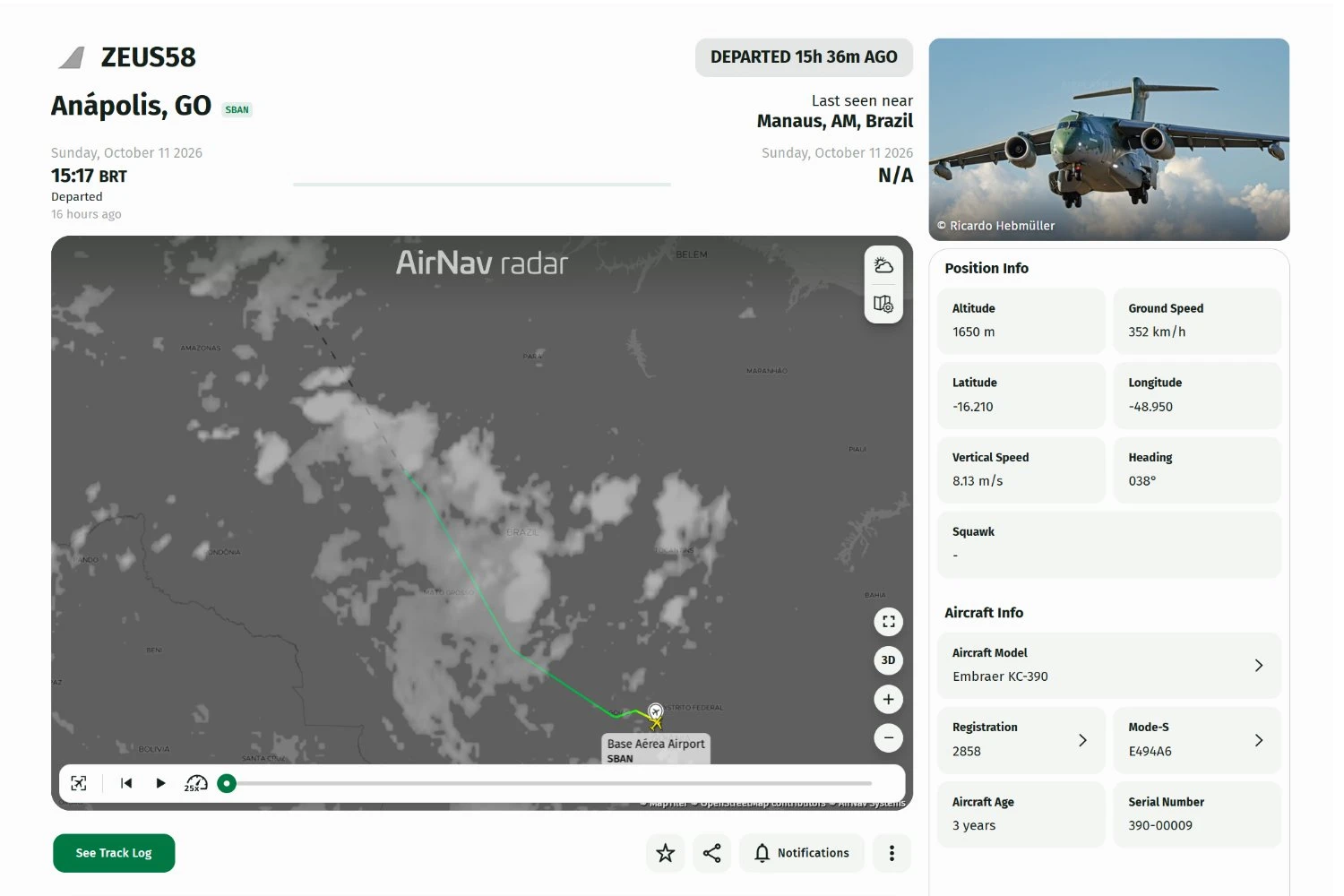Select the Latitude -16.210 value
The height and width of the screenshot is (896, 1344).
click(973, 407)
